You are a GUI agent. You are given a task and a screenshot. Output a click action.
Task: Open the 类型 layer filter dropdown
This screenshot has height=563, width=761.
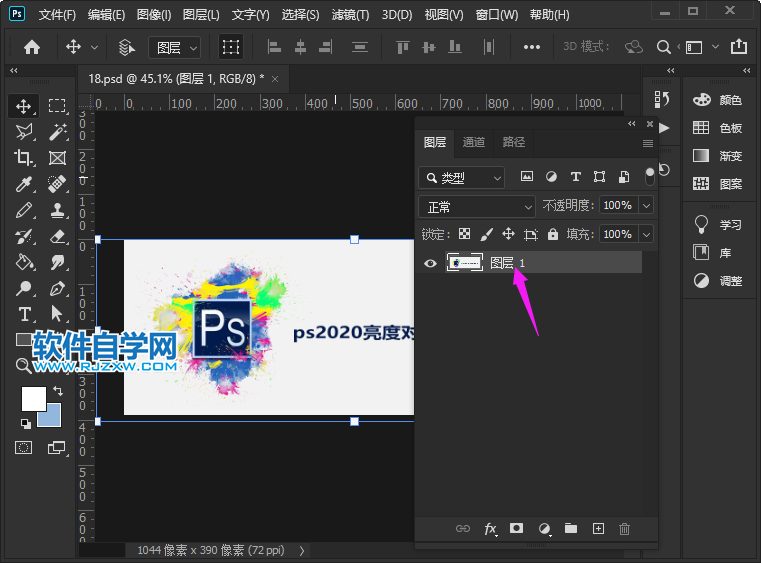click(462, 177)
